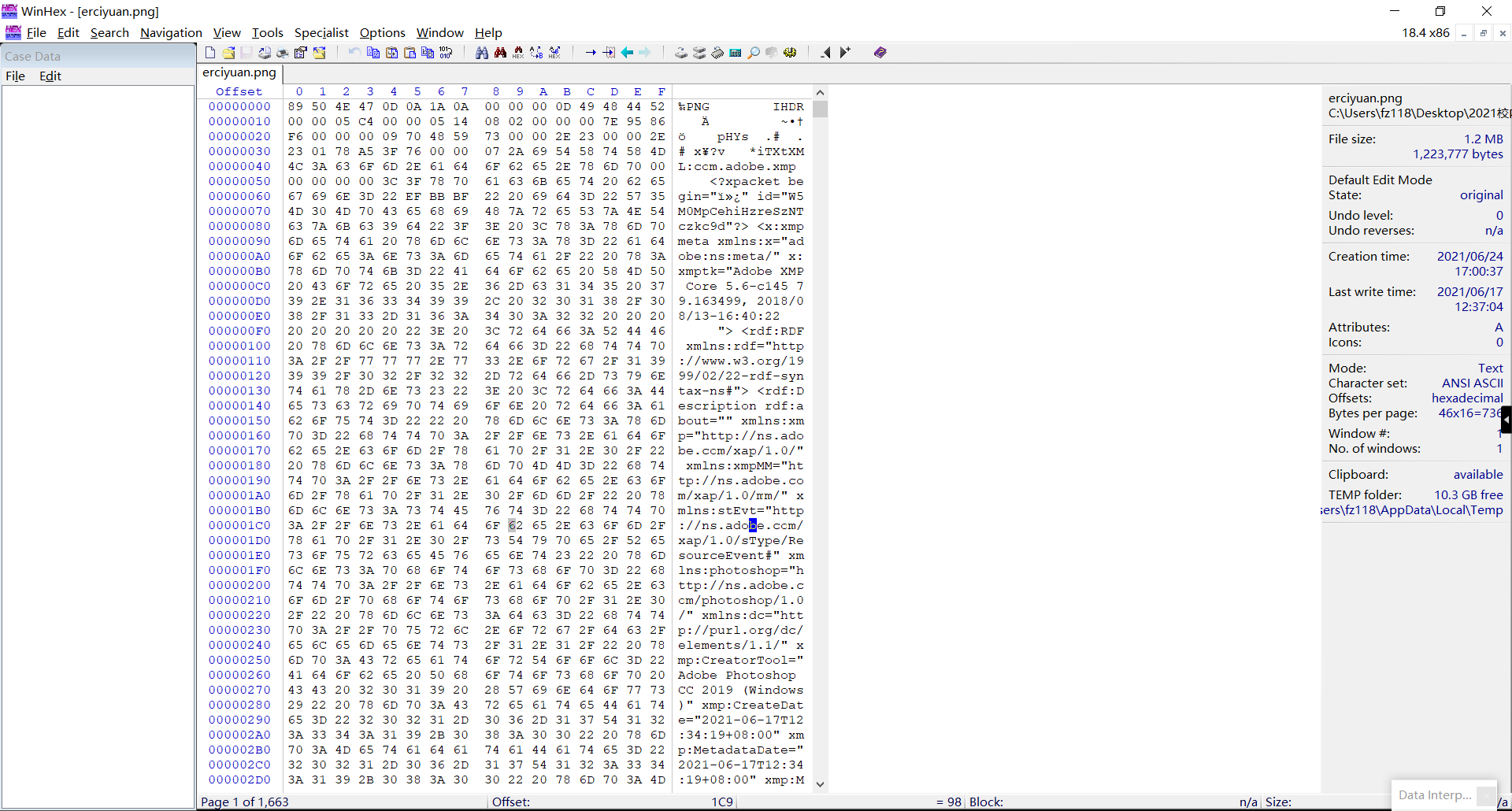1512x811 pixels.
Task: Click the Offset column header
Action: coord(239,92)
